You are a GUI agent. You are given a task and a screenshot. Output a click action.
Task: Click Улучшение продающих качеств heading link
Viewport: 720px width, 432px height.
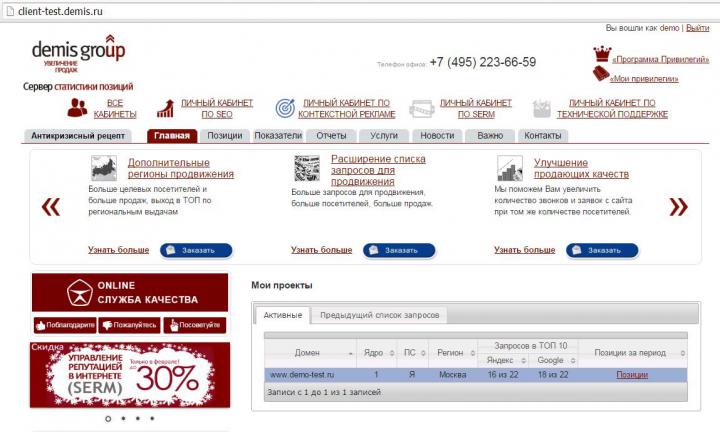pyautogui.click(x=581, y=168)
